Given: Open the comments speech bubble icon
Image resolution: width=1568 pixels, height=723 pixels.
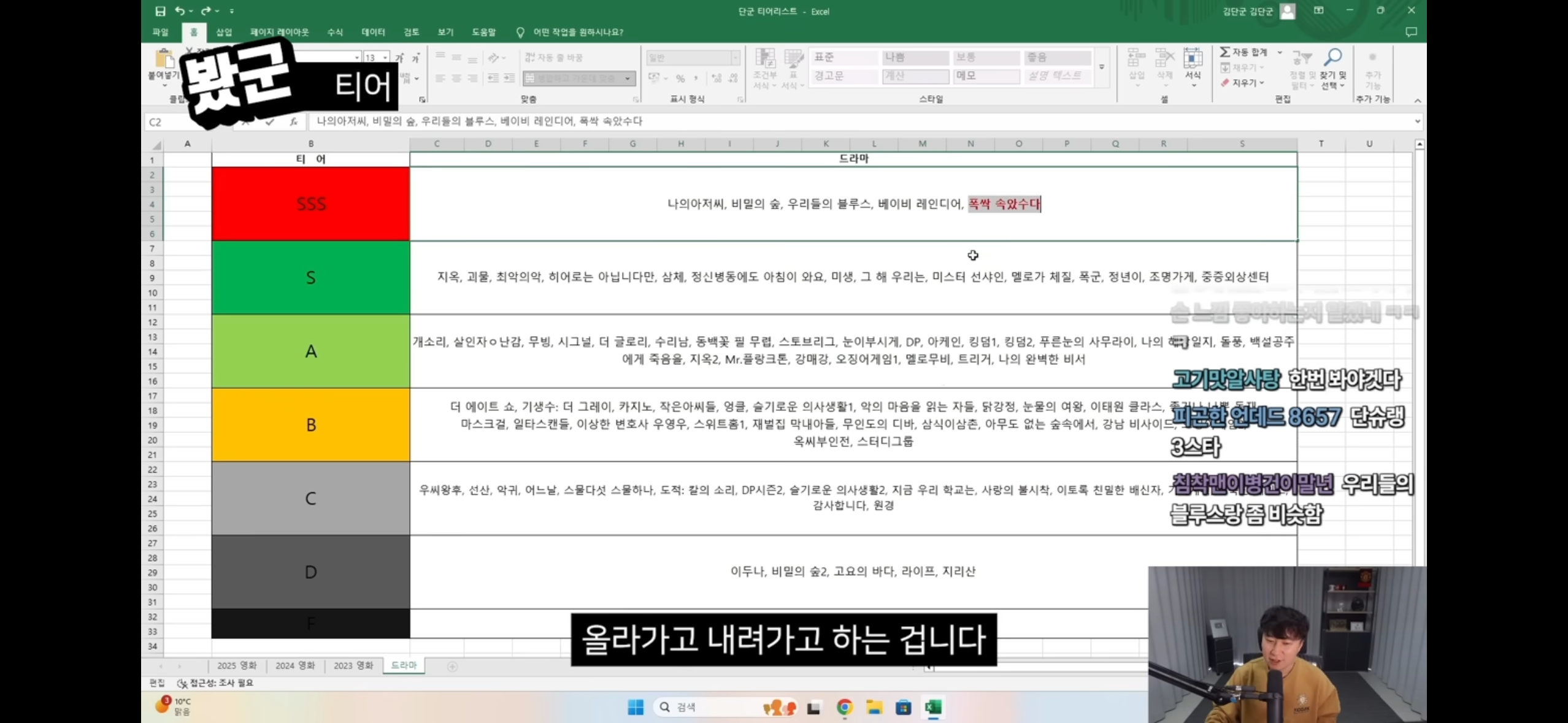Looking at the screenshot, I should pyautogui.click(x=1411, y=32).
